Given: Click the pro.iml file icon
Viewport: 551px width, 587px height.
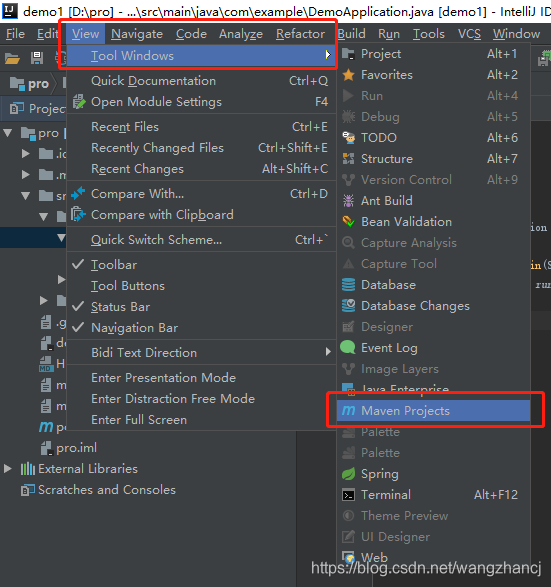Looking at the screenshot, I should pyautogui.click(x=46, y=448).
